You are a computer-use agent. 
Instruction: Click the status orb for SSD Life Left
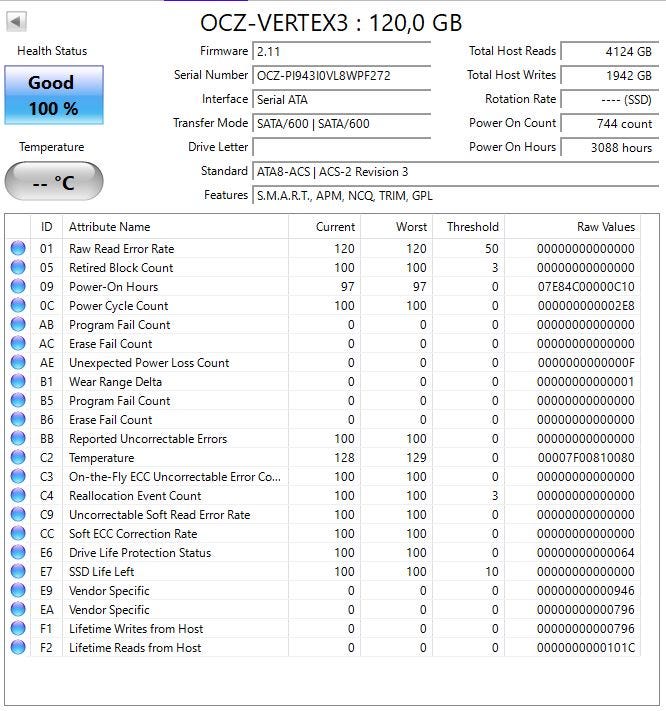(18, 572)
